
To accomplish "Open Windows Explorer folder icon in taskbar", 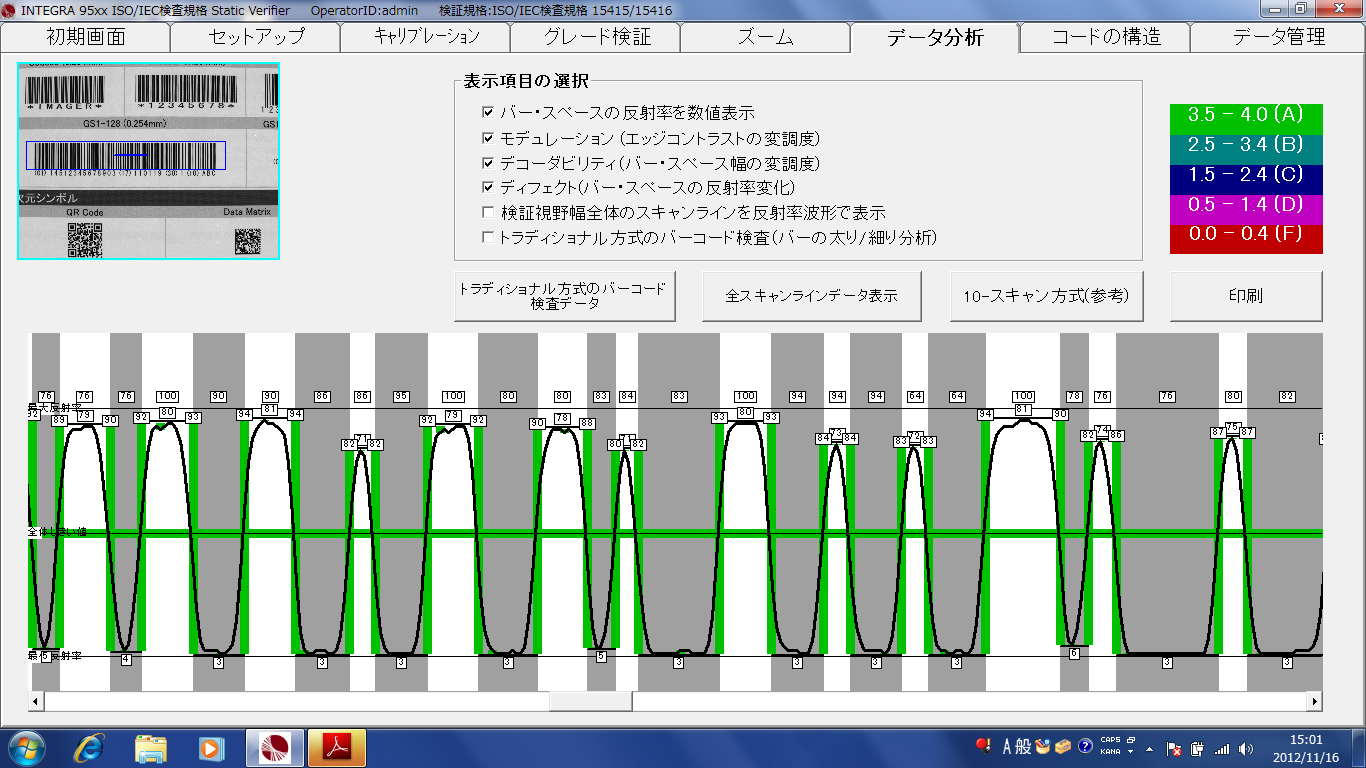I will pyautogui.click(x=151, y=747).
